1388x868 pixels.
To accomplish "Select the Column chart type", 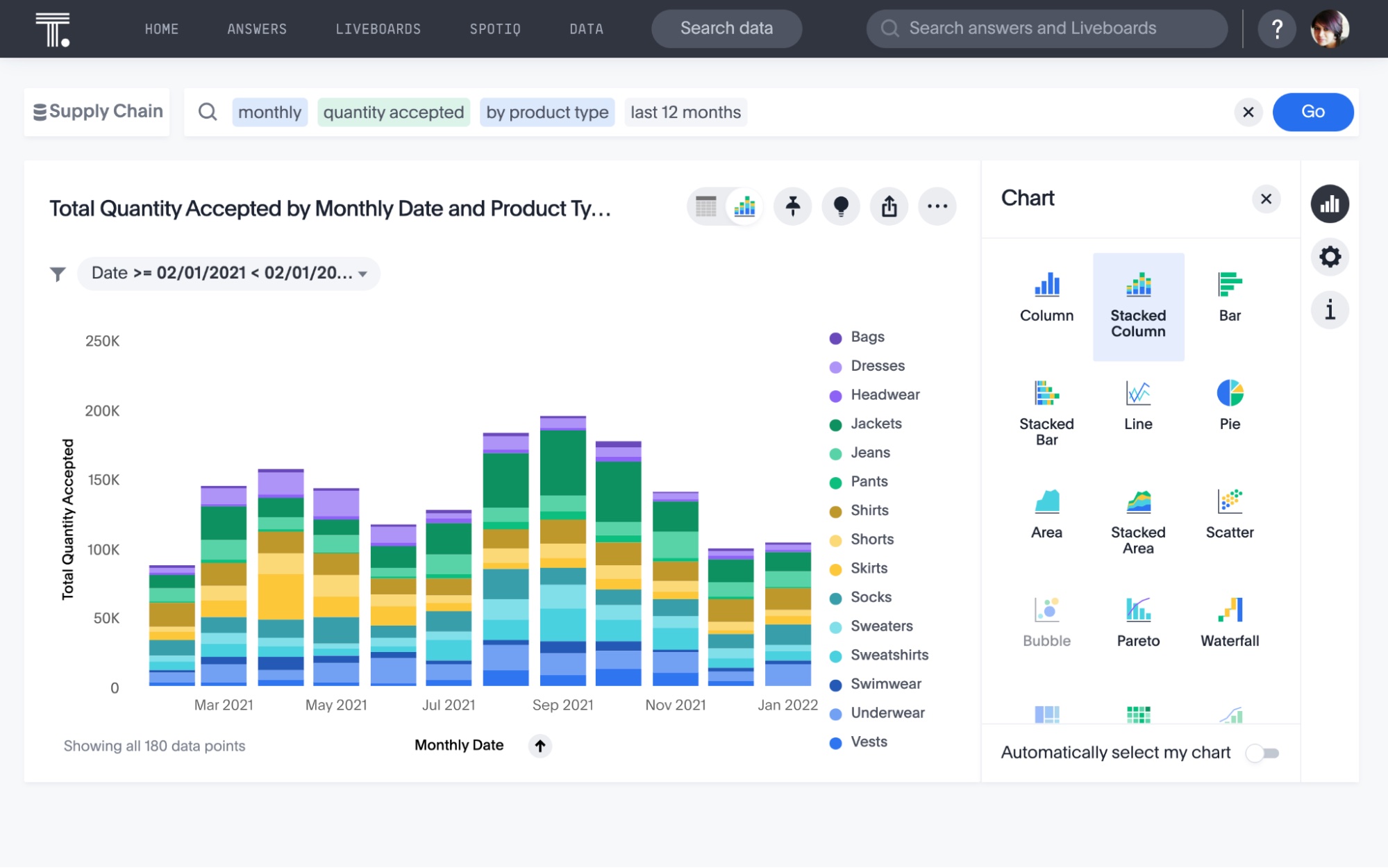I will (x=1047, y=295).
